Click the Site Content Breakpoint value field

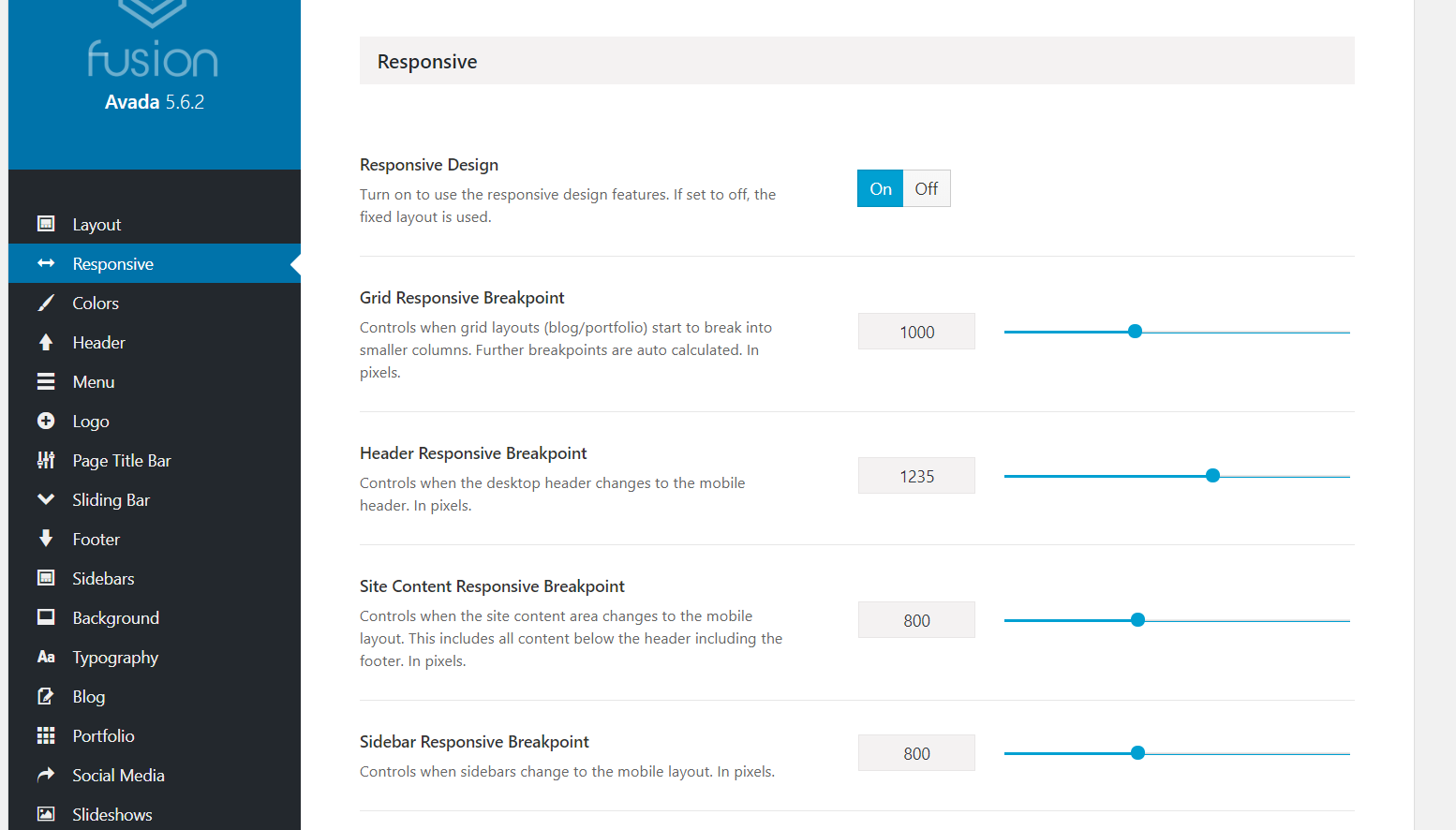pos(916,620)
